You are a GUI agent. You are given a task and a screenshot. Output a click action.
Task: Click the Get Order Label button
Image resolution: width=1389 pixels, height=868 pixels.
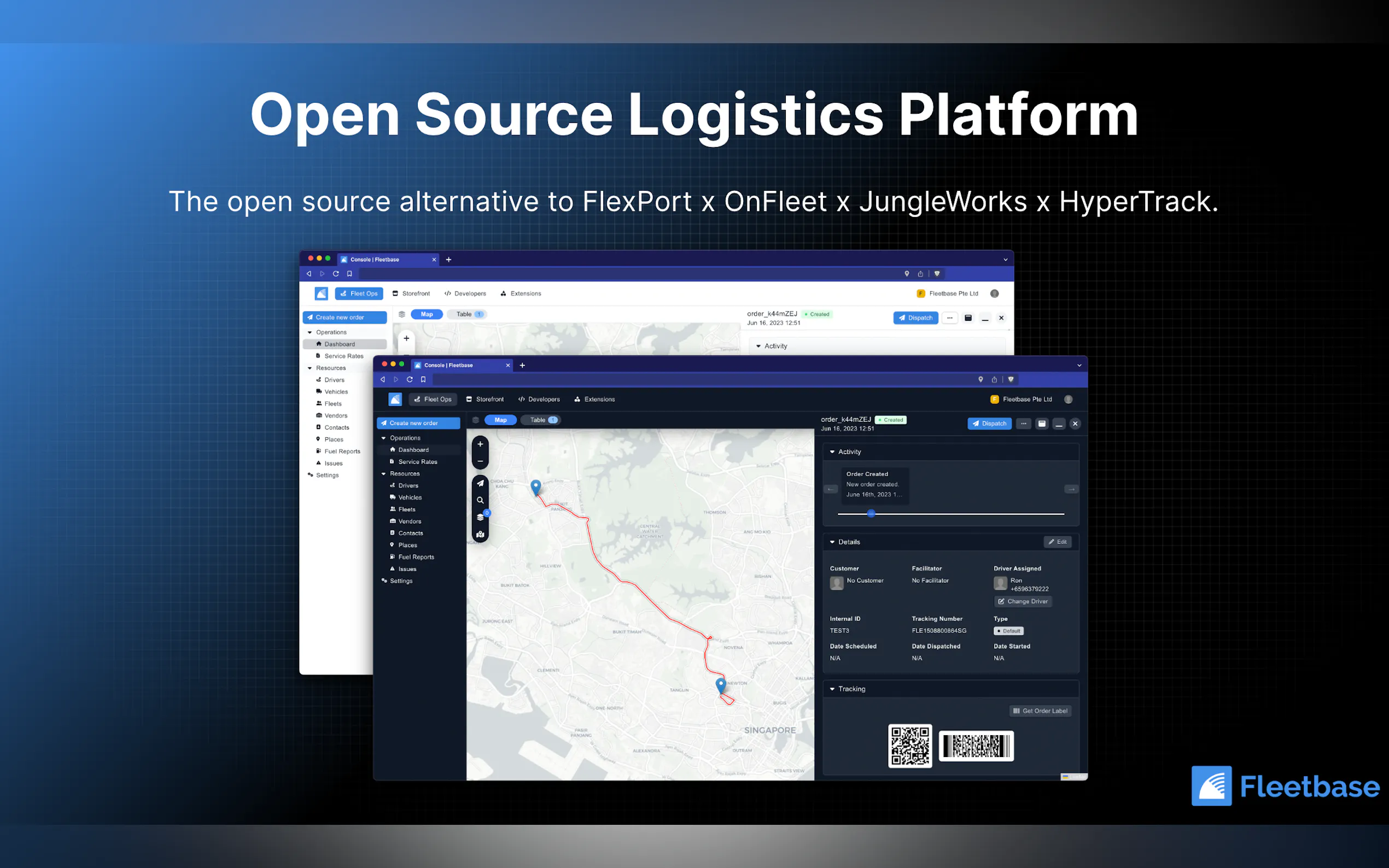[x=1040, y=711]
